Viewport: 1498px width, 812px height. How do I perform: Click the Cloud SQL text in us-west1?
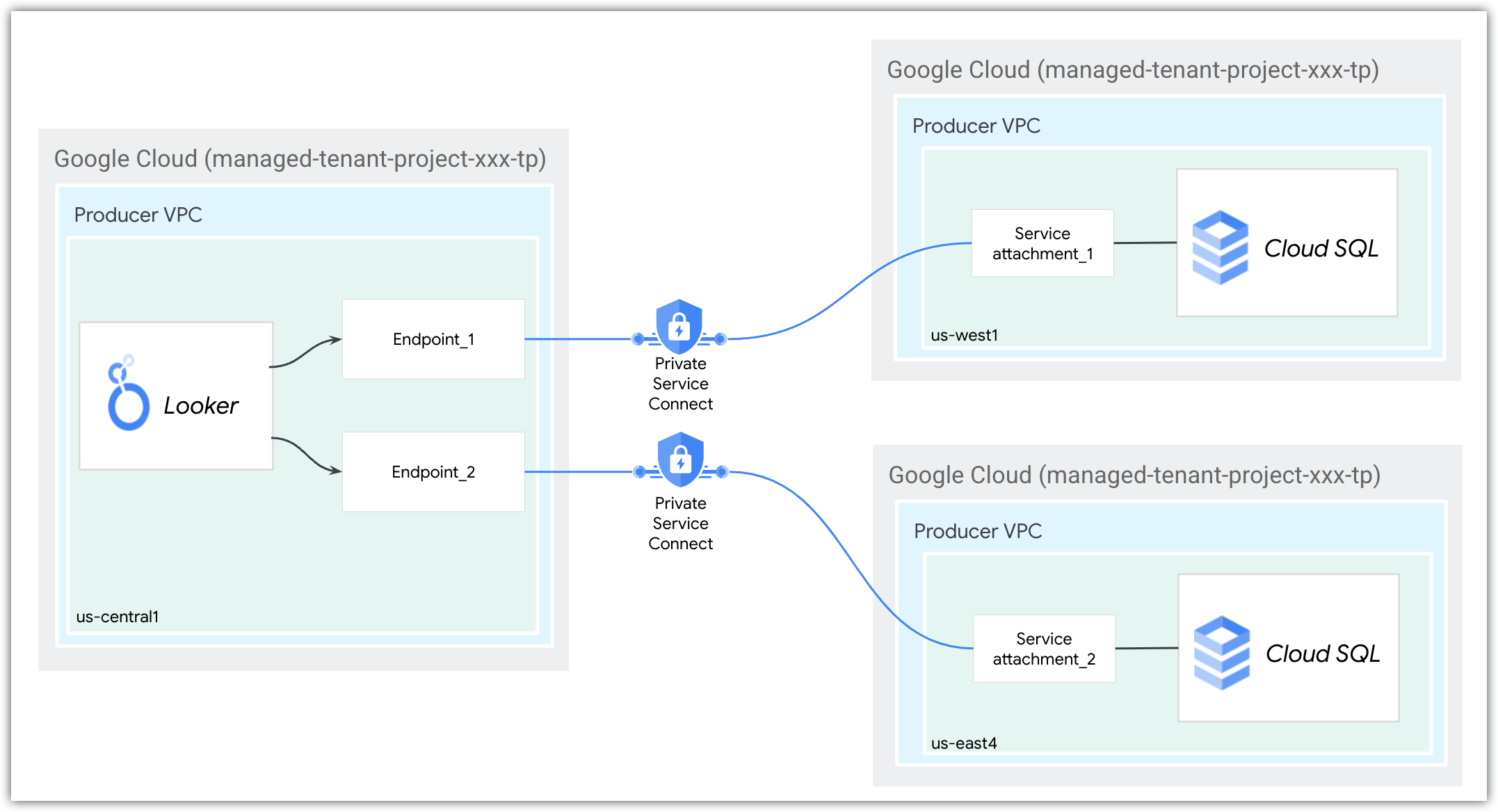pos(1321,248)
